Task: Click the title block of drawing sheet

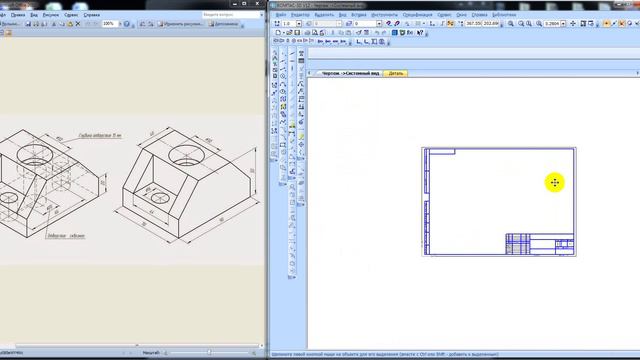Action: point(540,244)
